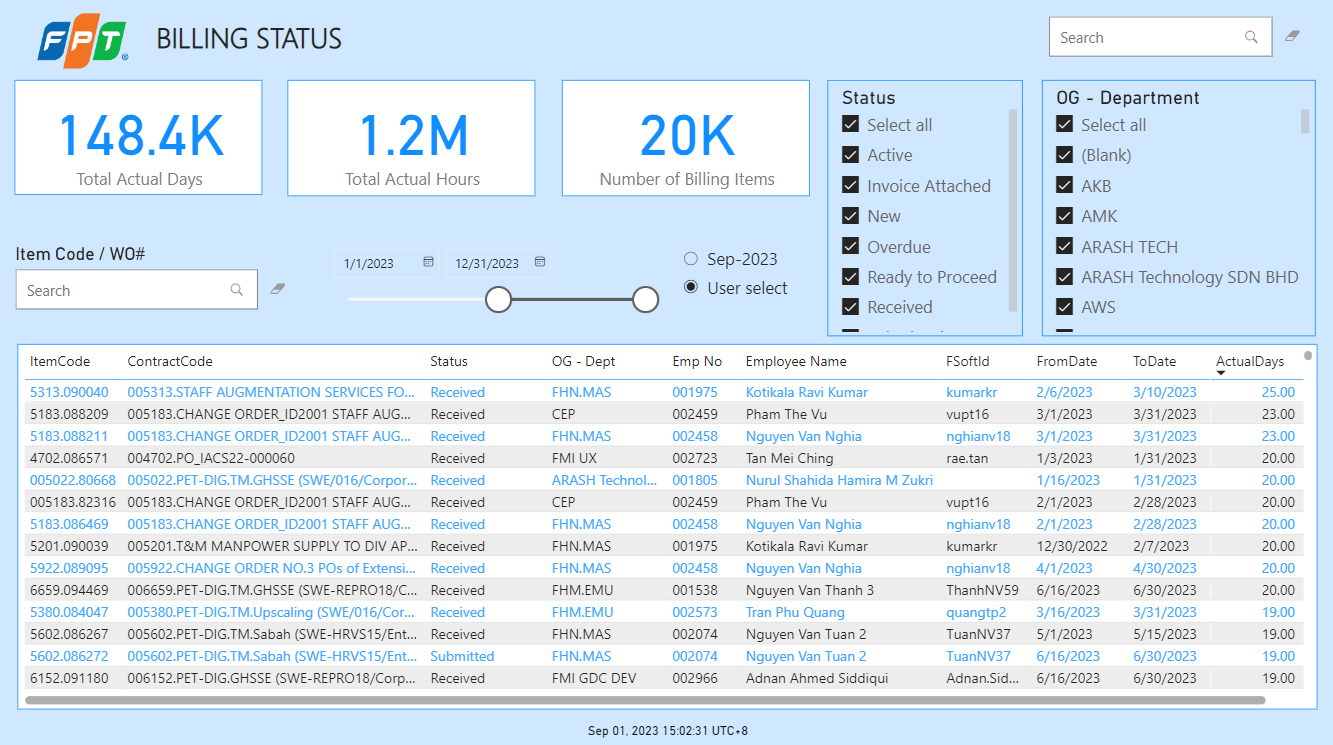Click the eraser icon beside top-right search
The height and width of the screenshot is (745, 1333).
[x=1292, y=36]
